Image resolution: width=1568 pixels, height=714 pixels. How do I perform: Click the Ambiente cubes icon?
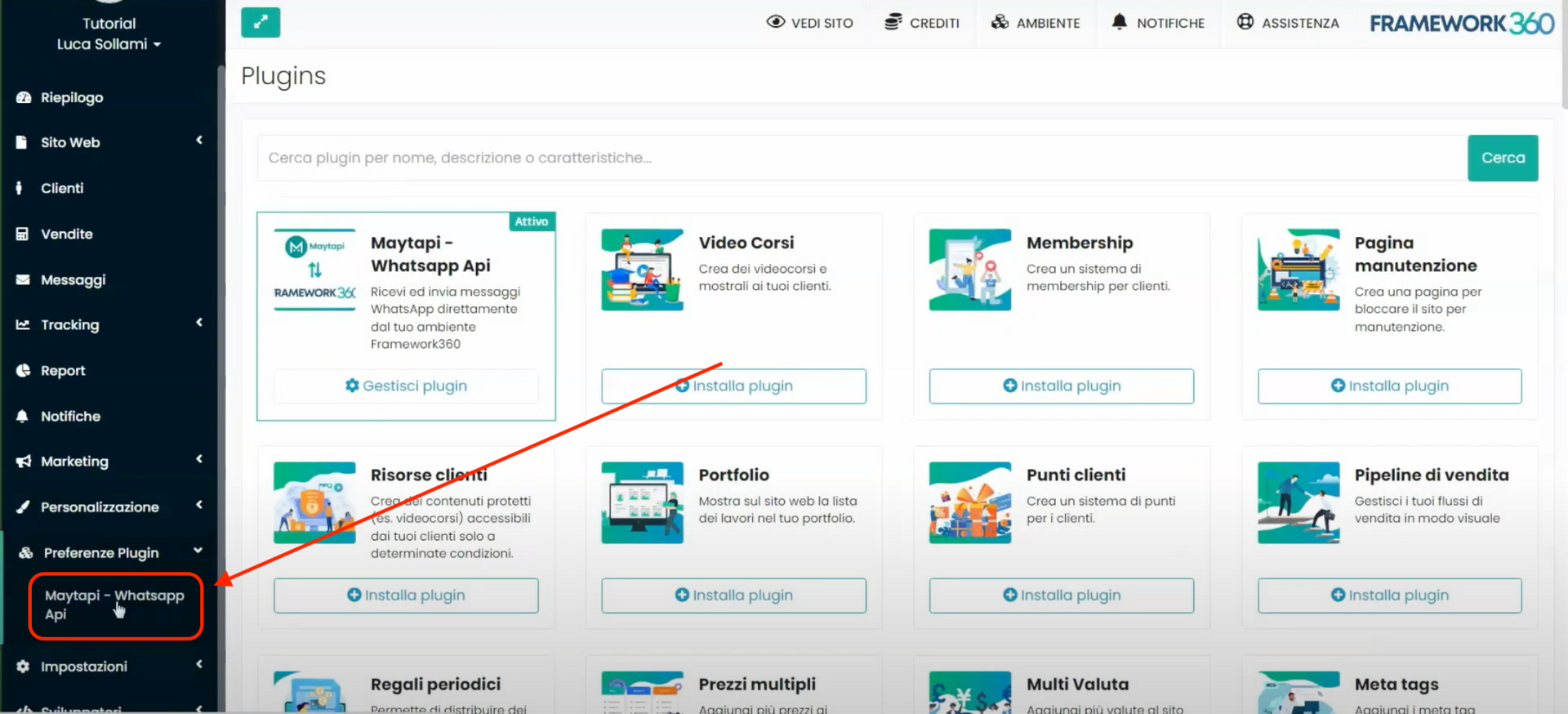point(1000,22)
